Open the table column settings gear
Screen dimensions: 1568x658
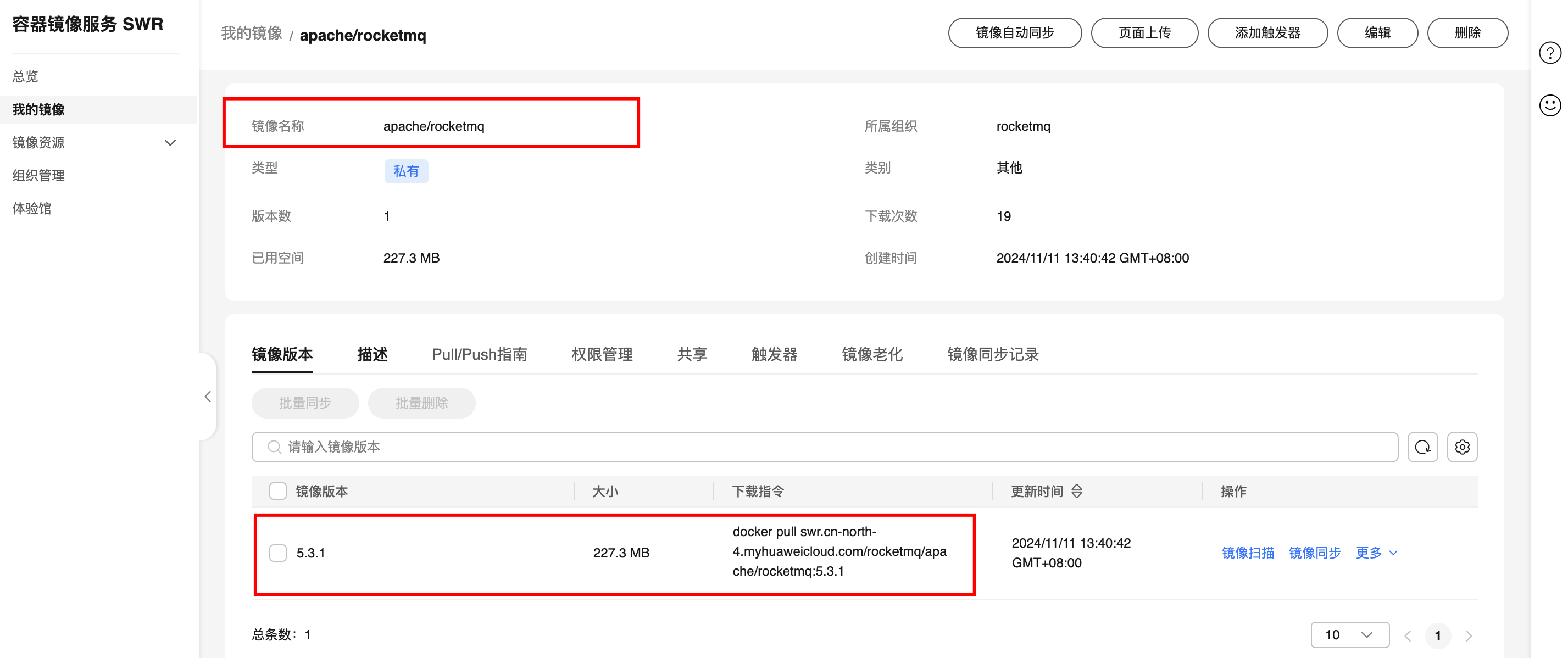click(1461, 448)
